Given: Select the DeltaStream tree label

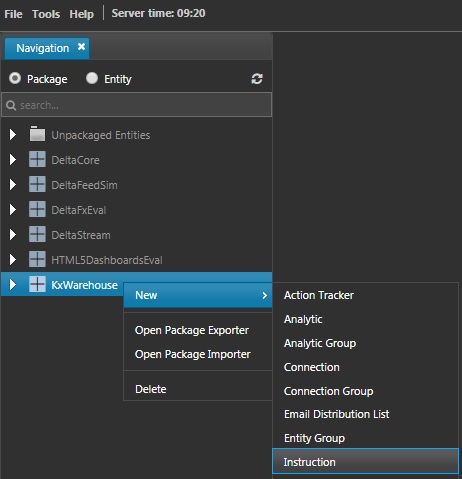Looking at the screenshot, I should [x=81, y=235].
